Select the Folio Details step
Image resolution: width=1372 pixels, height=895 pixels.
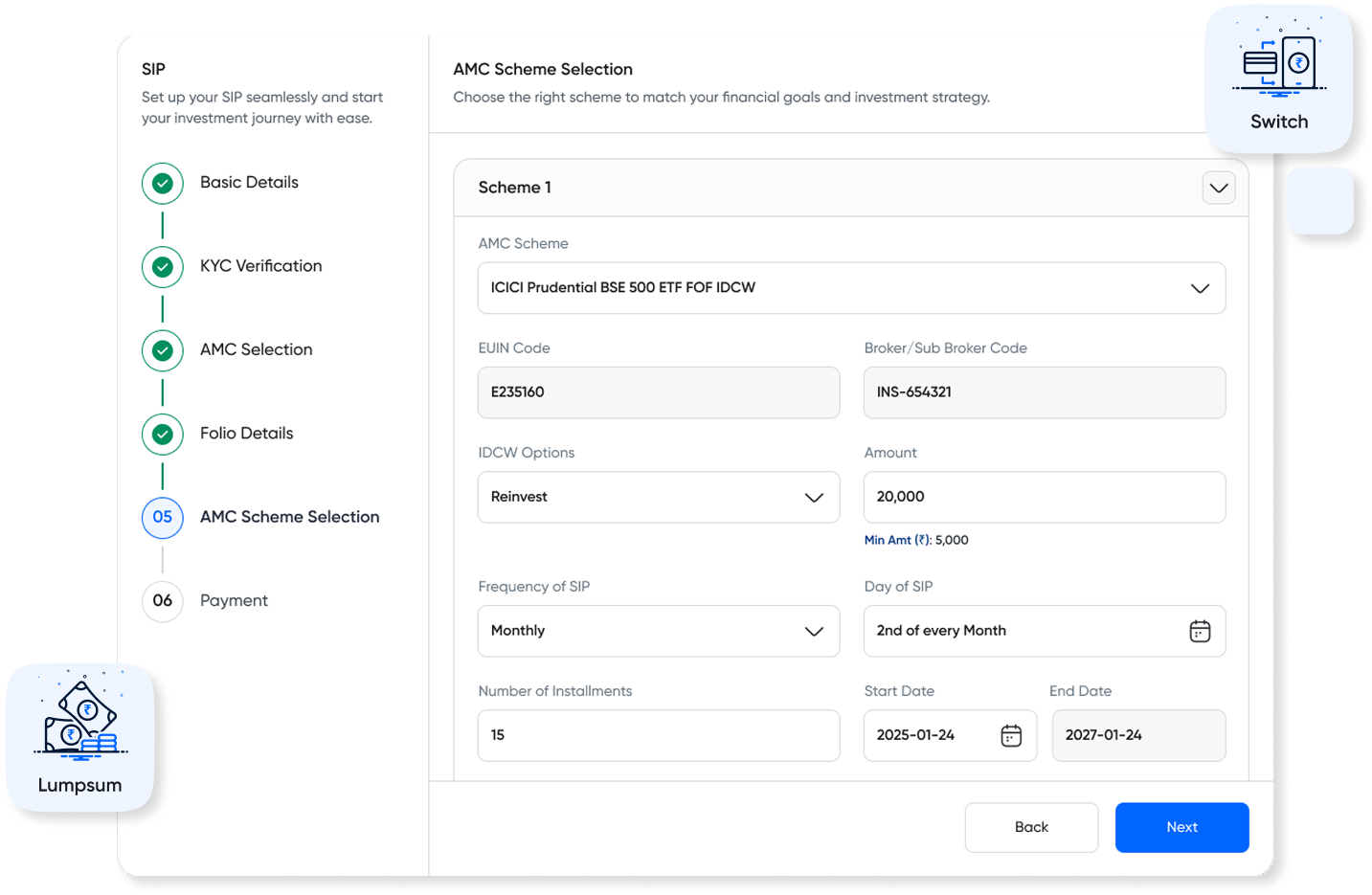[x=246, y=434]
